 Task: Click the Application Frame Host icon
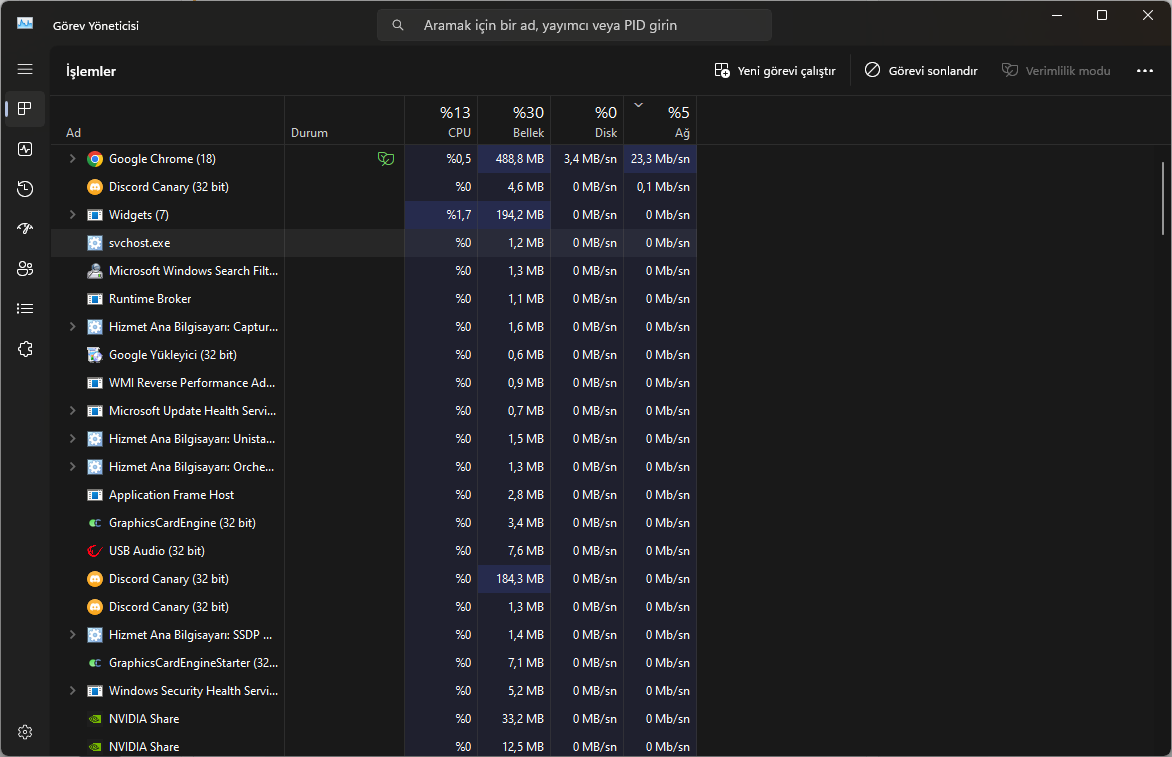(95, 495)
